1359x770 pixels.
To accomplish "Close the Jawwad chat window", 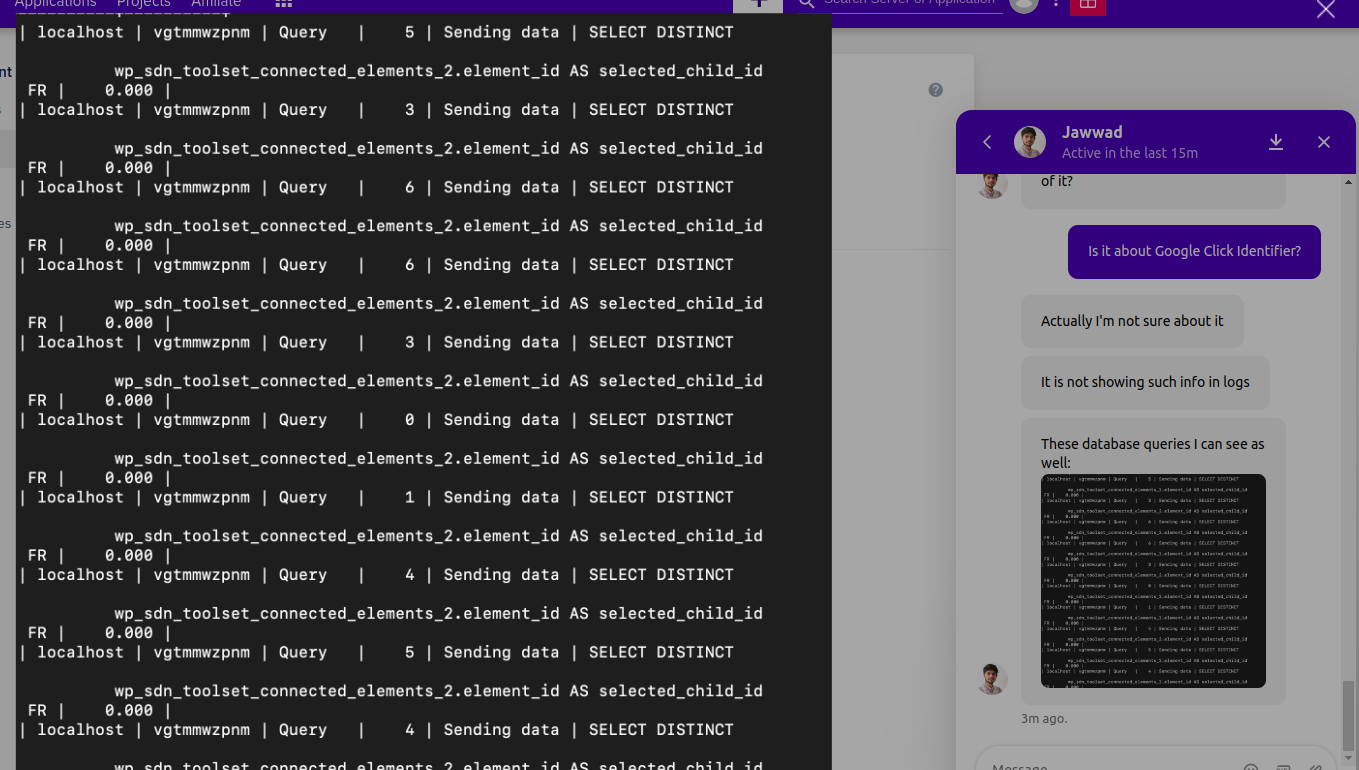I will point(1324,142).
